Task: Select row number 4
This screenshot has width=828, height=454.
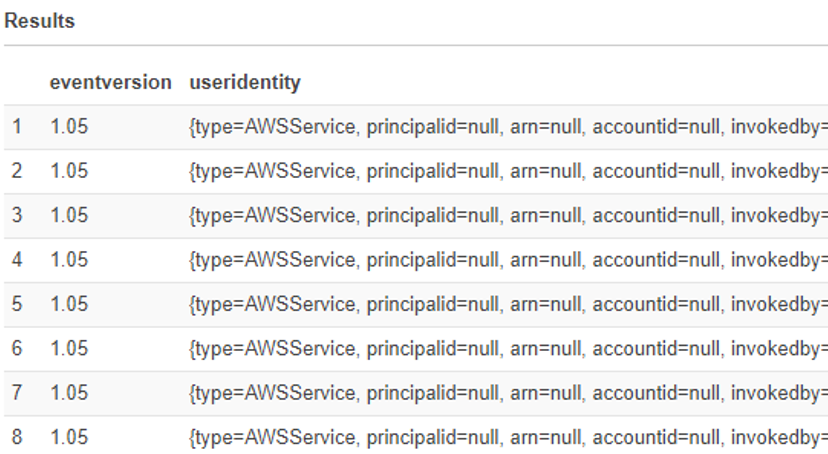Action: 17,260
